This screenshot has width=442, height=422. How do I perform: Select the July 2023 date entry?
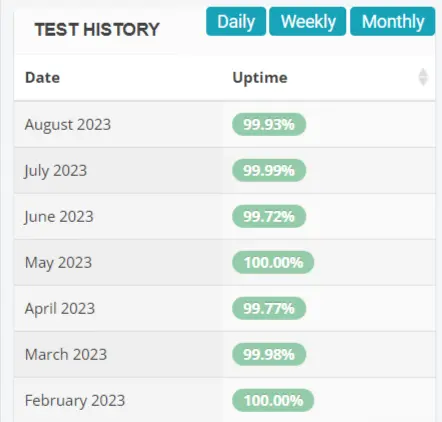click(x=55, y=171)
